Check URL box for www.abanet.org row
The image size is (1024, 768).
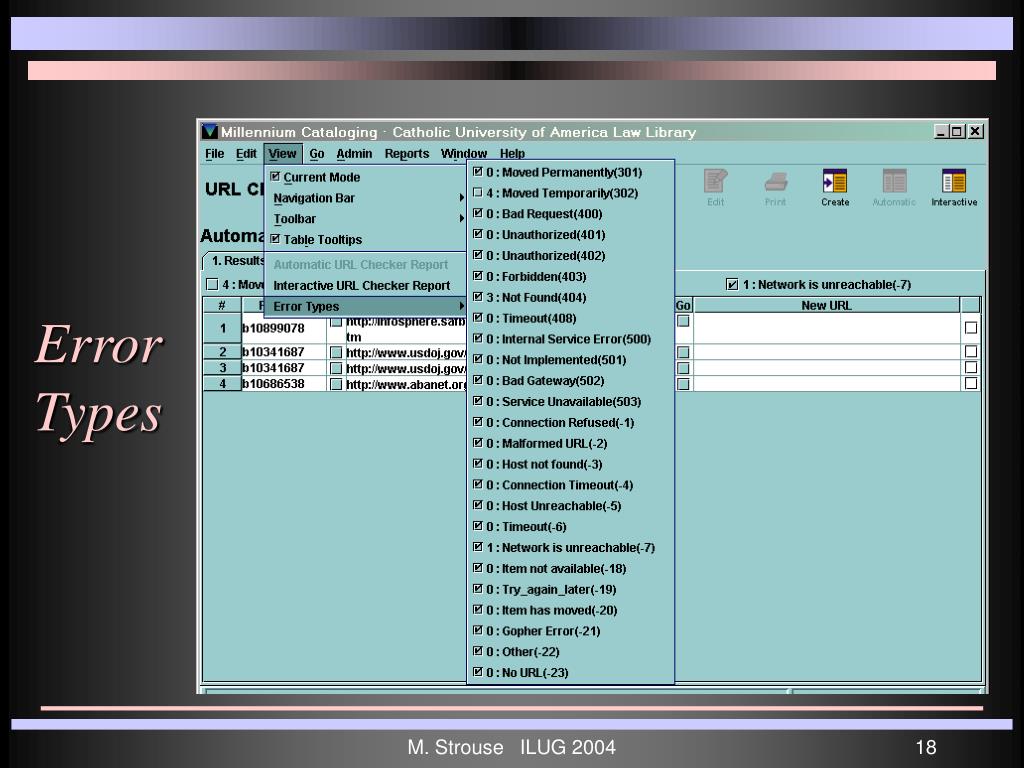coord(336,385)
